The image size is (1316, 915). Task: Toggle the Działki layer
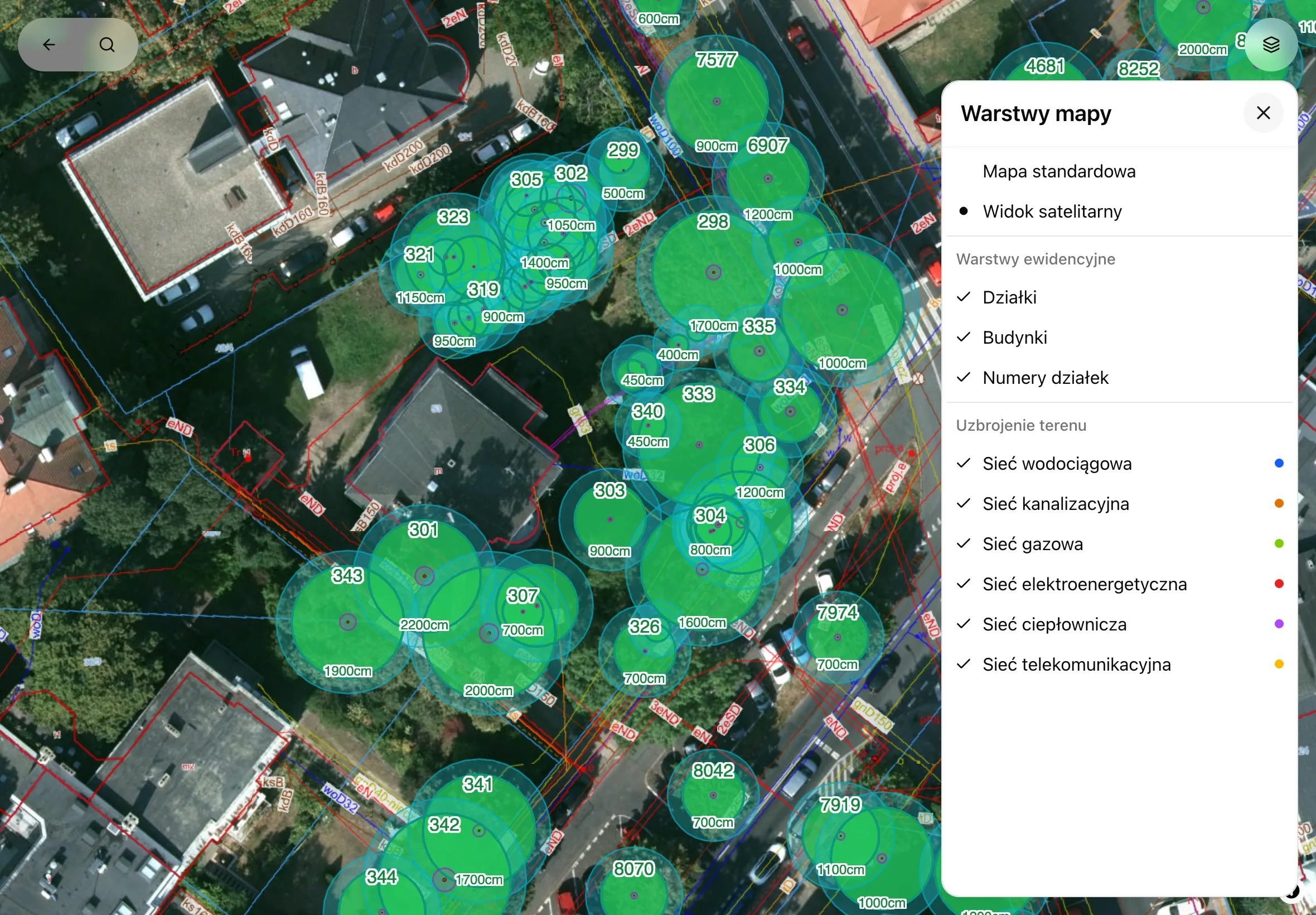pos(1120,297)
